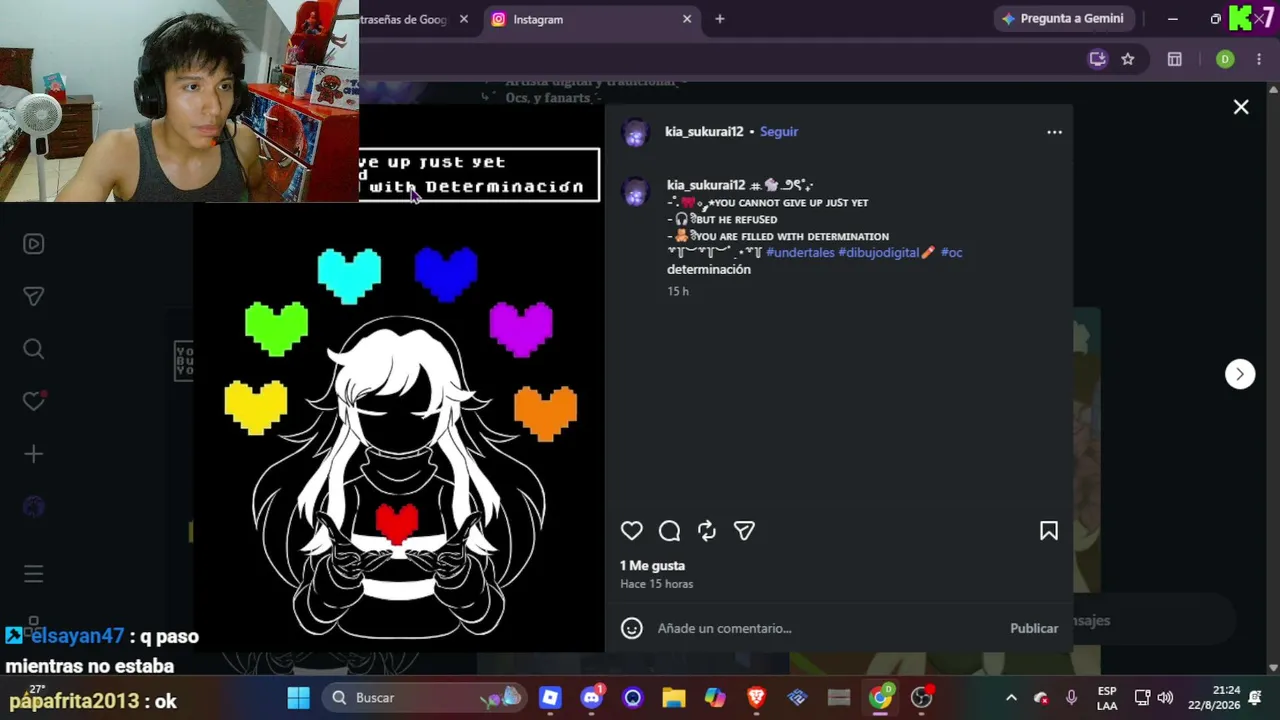Open the clock and date 21:24
The image size is (1280, 720).
(x=1213, y=698)
